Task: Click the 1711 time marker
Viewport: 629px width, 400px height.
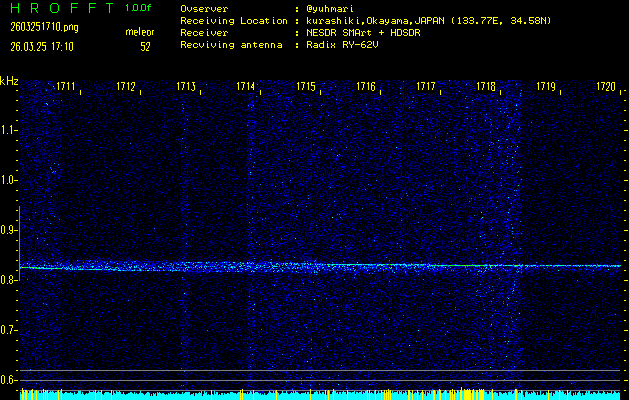Action: coord(65,86)
